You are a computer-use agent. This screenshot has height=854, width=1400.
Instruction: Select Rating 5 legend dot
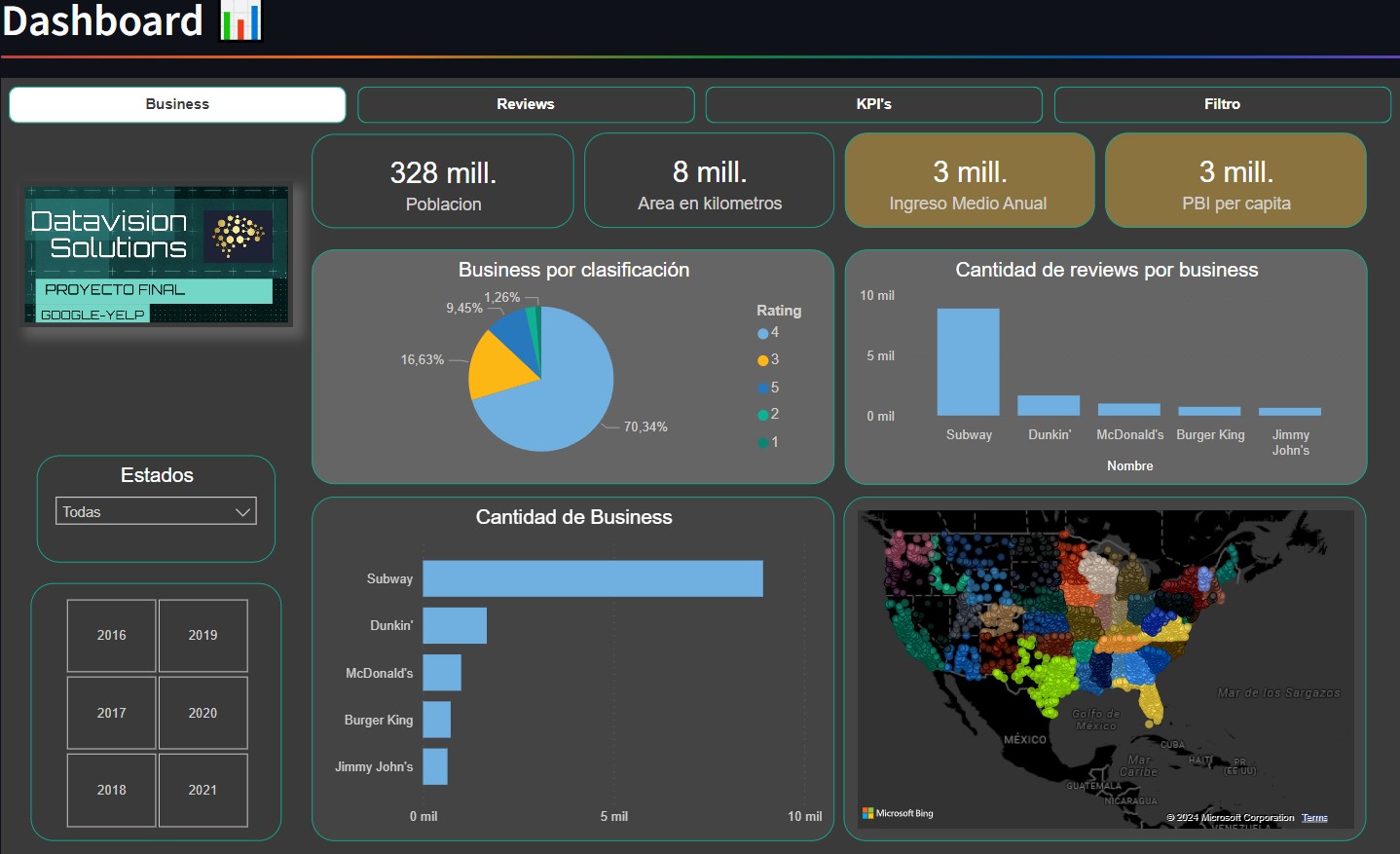tap(762, 388)
